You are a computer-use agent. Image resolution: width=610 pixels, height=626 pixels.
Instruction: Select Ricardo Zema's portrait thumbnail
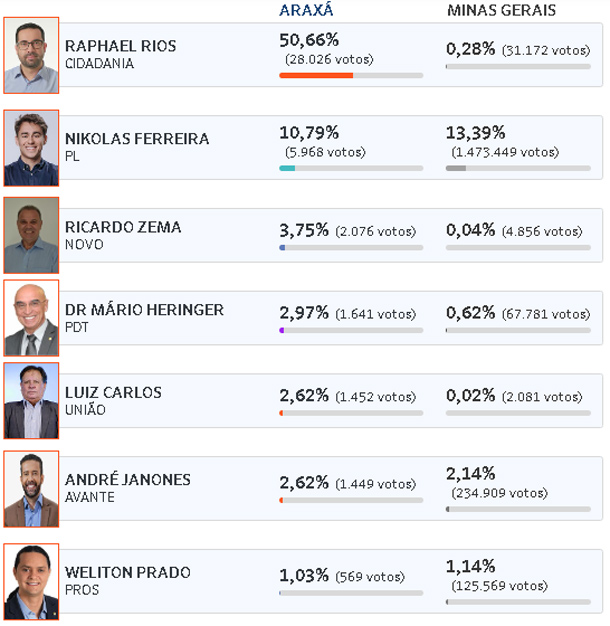coord(31,235)
